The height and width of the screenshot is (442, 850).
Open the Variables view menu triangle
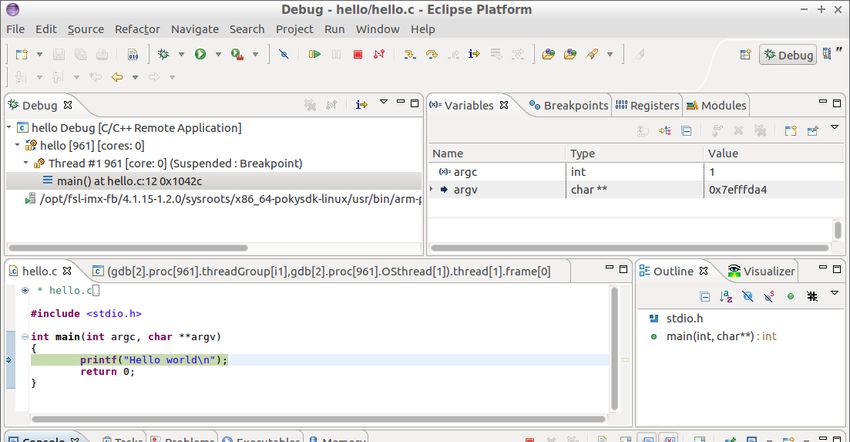click(x=835, y=127)
